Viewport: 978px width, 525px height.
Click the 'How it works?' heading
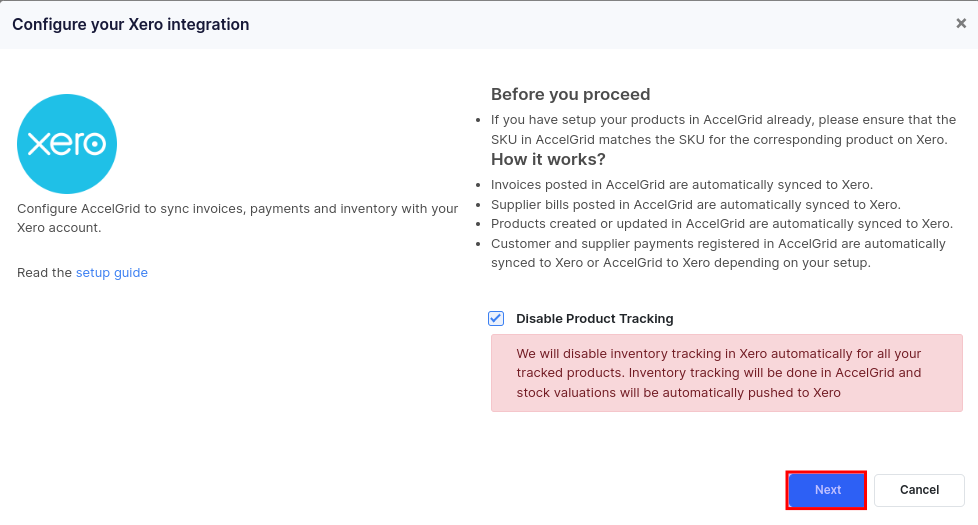click(x=548, y=160)
